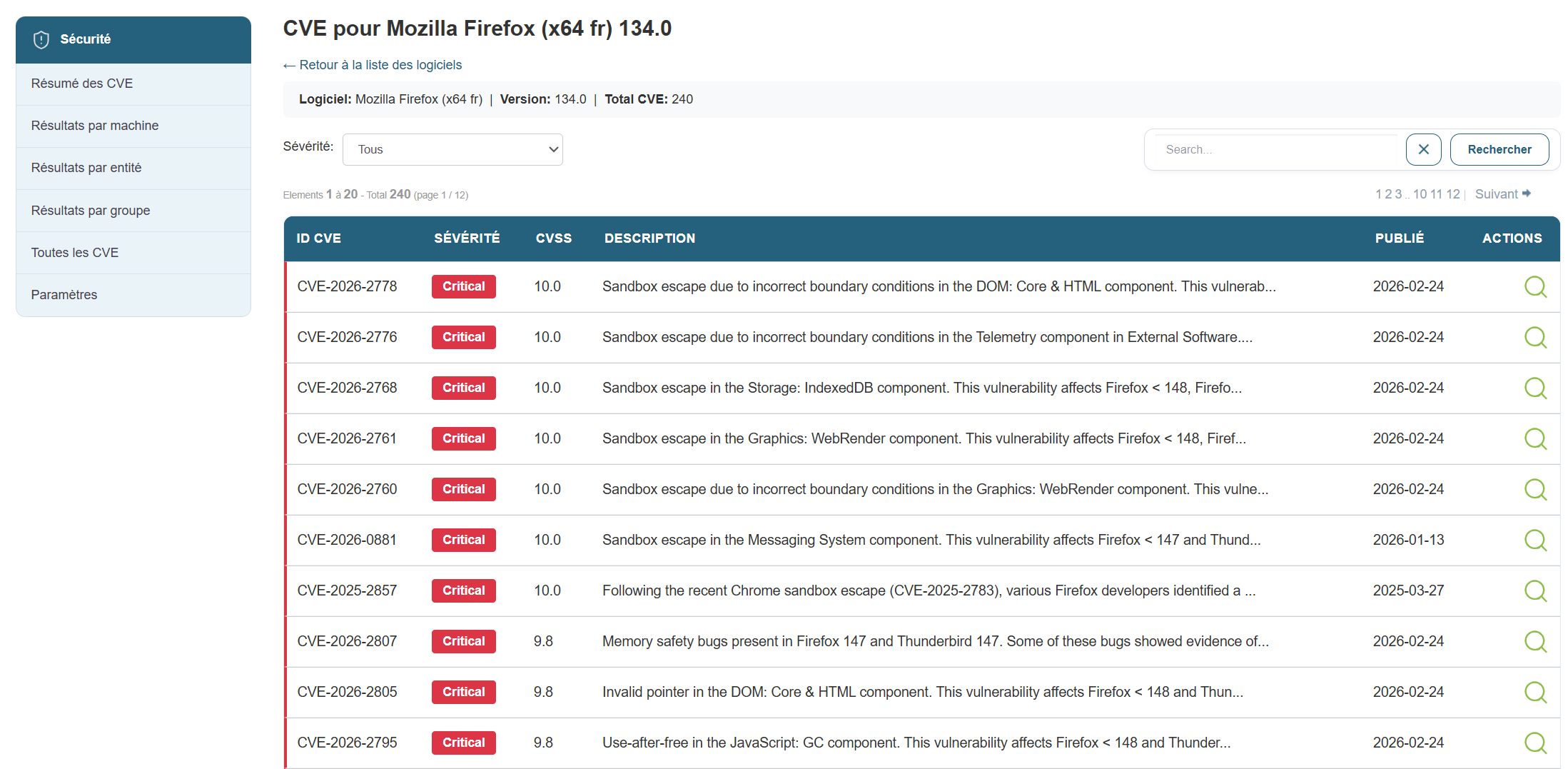
Task: Show CVE-2025-2857 details with magnifier icon
Action: [x=1534, y=591]
